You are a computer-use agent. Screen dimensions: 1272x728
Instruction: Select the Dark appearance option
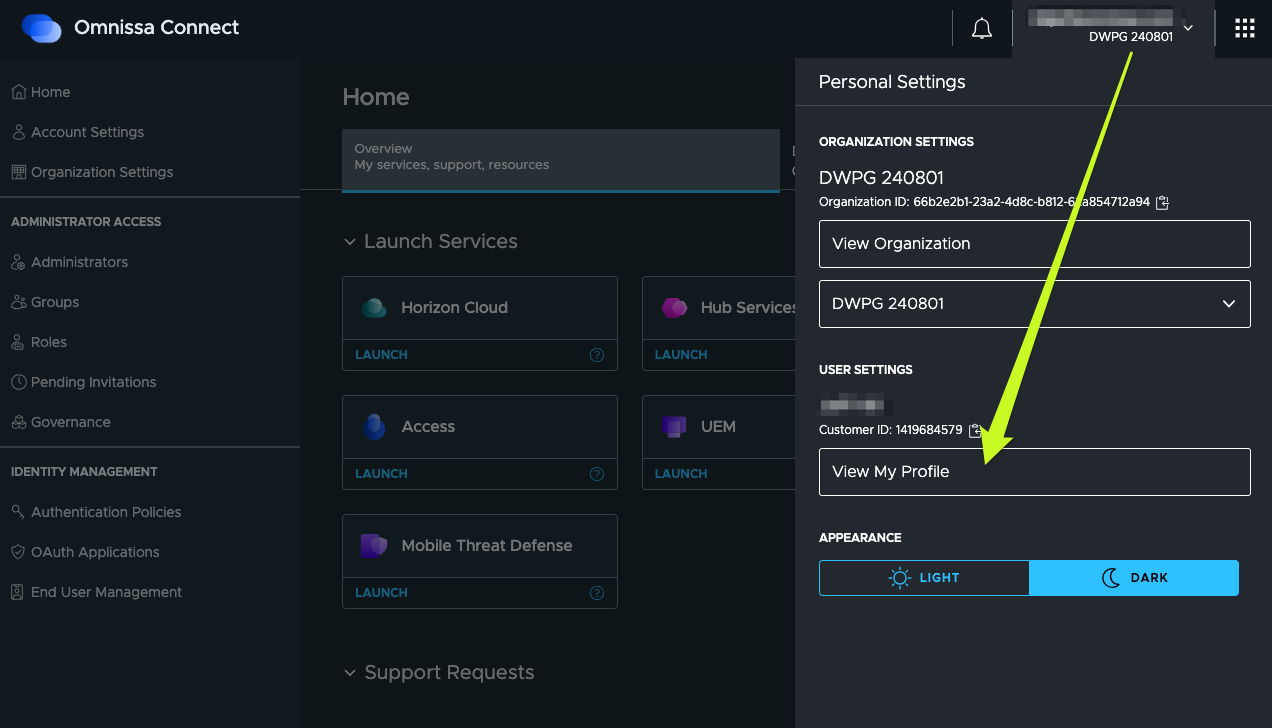[1134, 578]
